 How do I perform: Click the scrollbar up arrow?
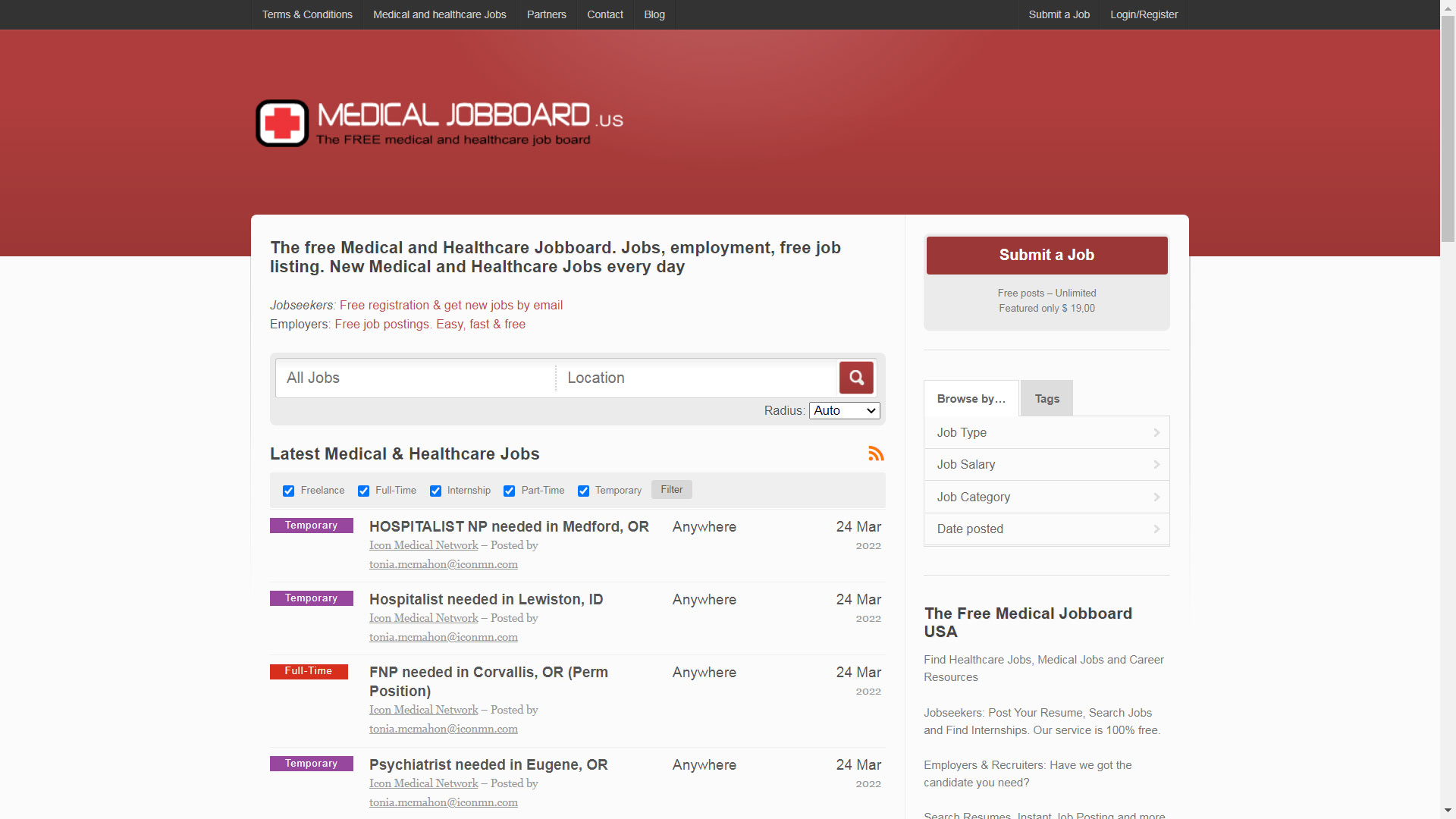(1446, 8)
